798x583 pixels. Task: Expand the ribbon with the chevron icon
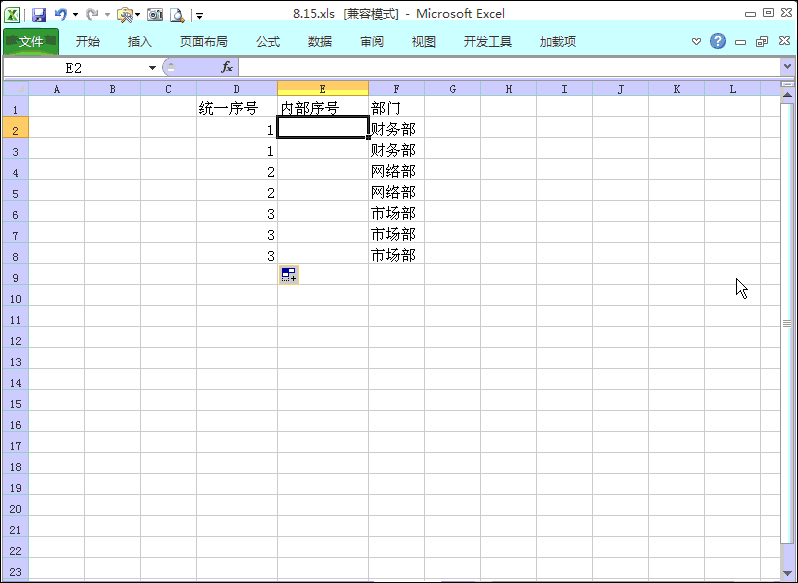[x=696, y=41]
